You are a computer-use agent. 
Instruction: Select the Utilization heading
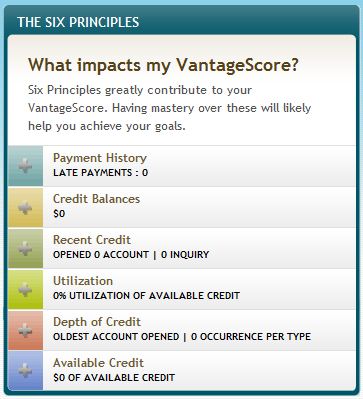[x=83, y=281]
